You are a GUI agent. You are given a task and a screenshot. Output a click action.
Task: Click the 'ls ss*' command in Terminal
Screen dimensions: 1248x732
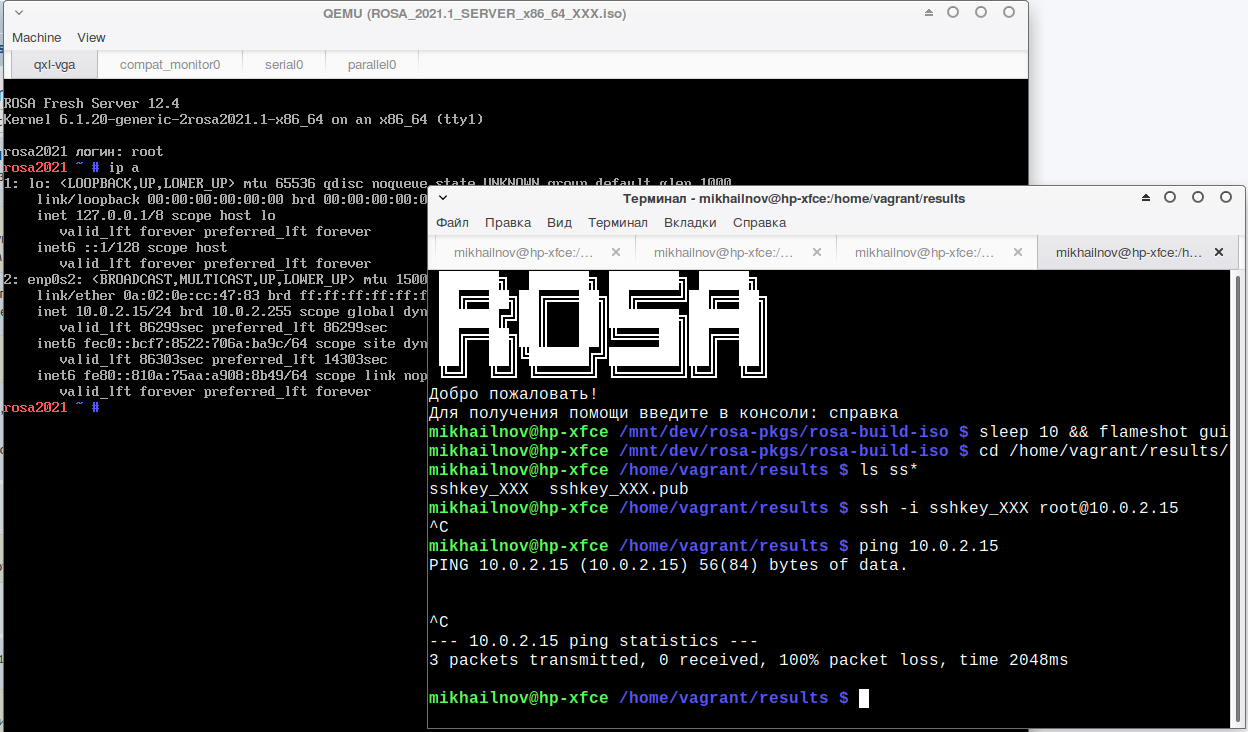[889, 470]
